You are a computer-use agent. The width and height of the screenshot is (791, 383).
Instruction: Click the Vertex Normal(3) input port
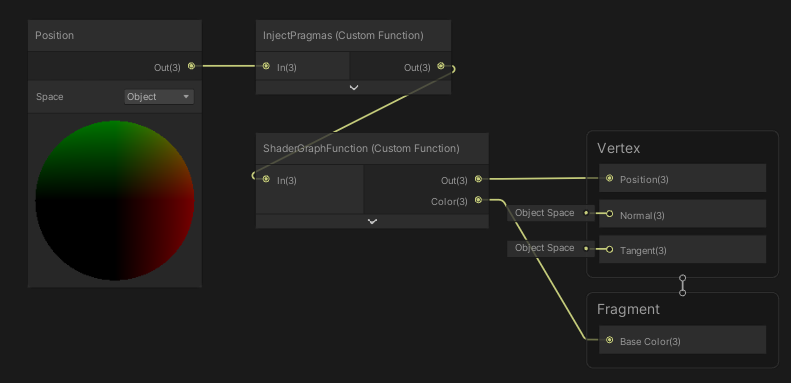pyautogui.click(x=609, y=214)
